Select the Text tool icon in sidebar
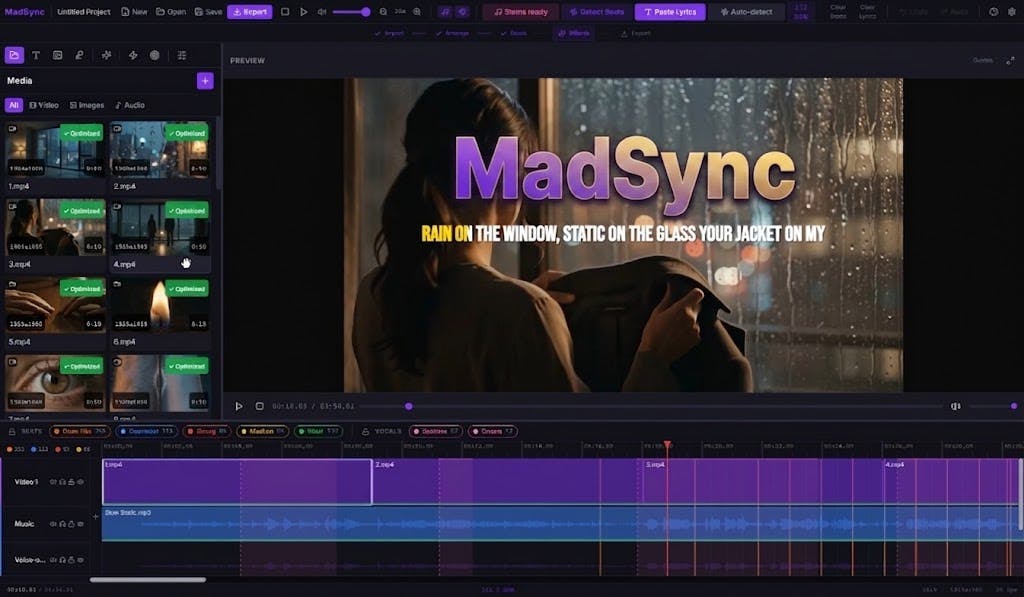Screen dimensions: 1024x597 36,55
